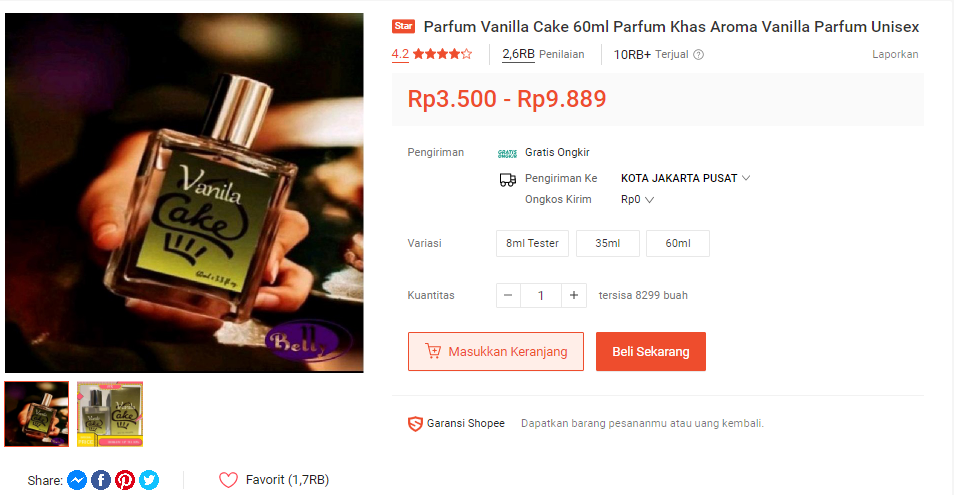Decrease quantity with the minus button
954x495 pixels.
click(x=508, y=296)
